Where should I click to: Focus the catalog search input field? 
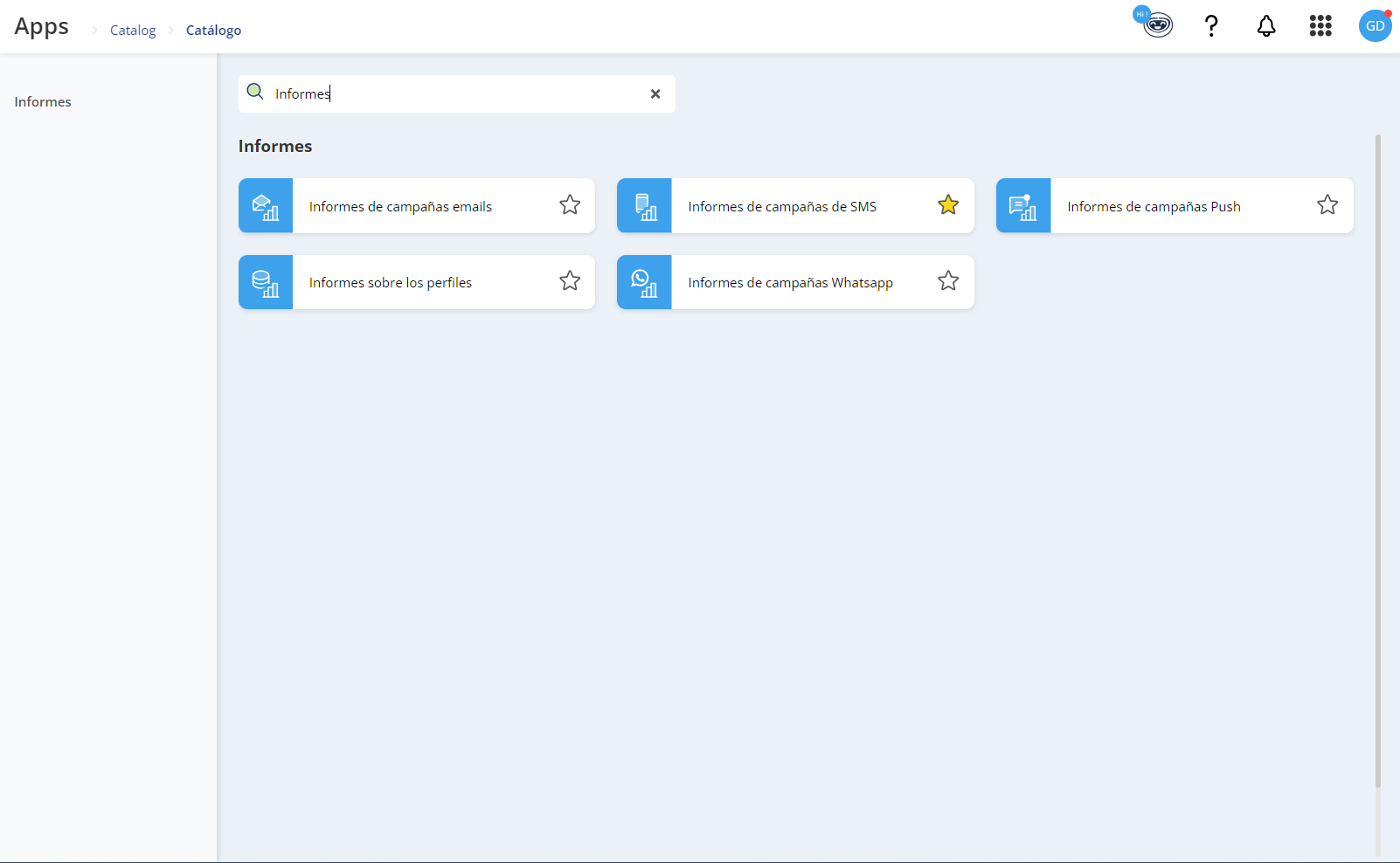click(457, 93)
